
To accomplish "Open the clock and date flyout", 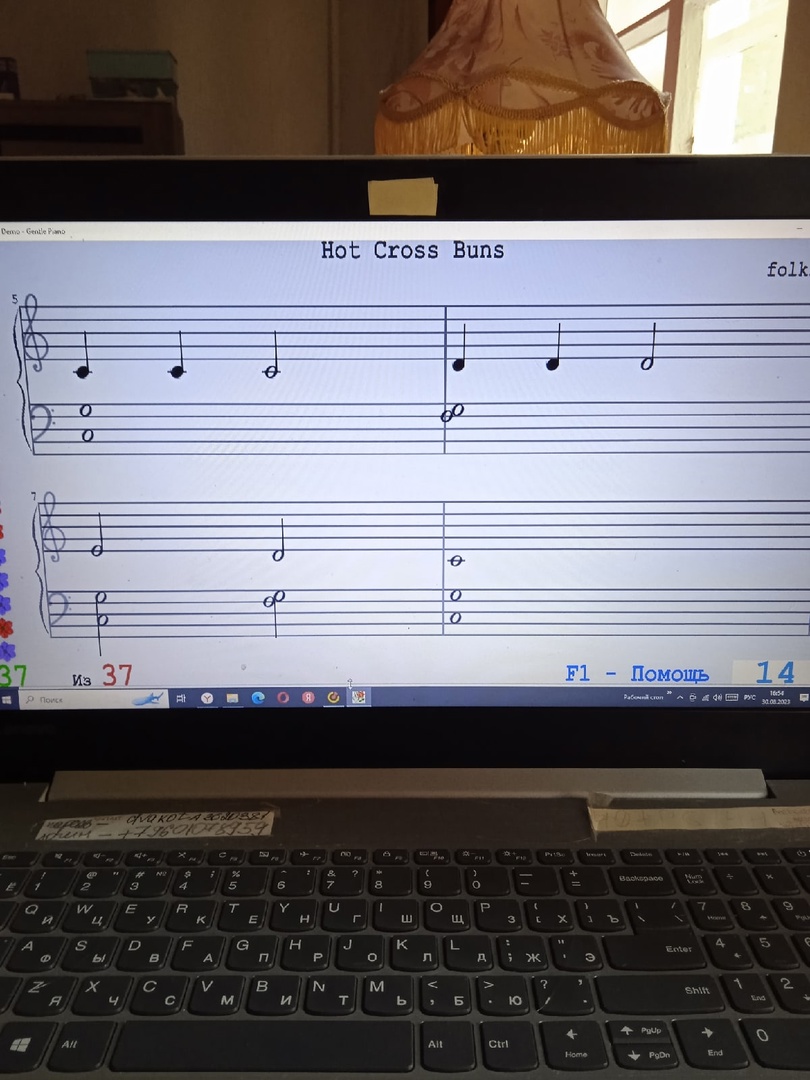I will [776, 697].
